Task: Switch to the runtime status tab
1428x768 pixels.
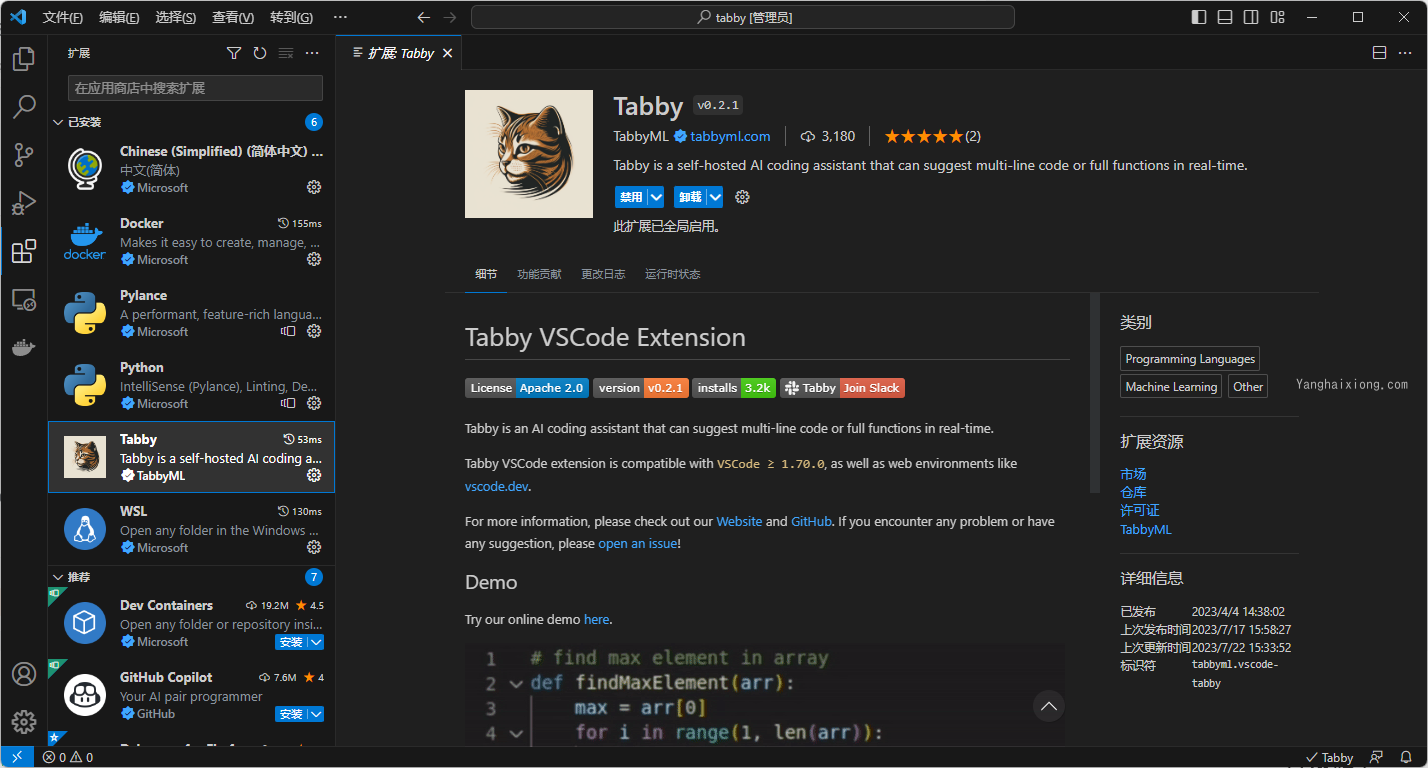Action: click(672, 274)
